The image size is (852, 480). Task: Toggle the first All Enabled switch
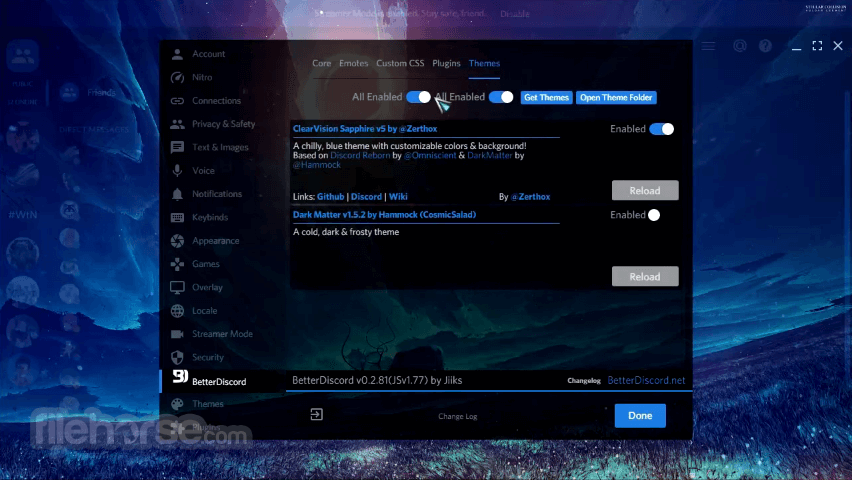point(418,97)
